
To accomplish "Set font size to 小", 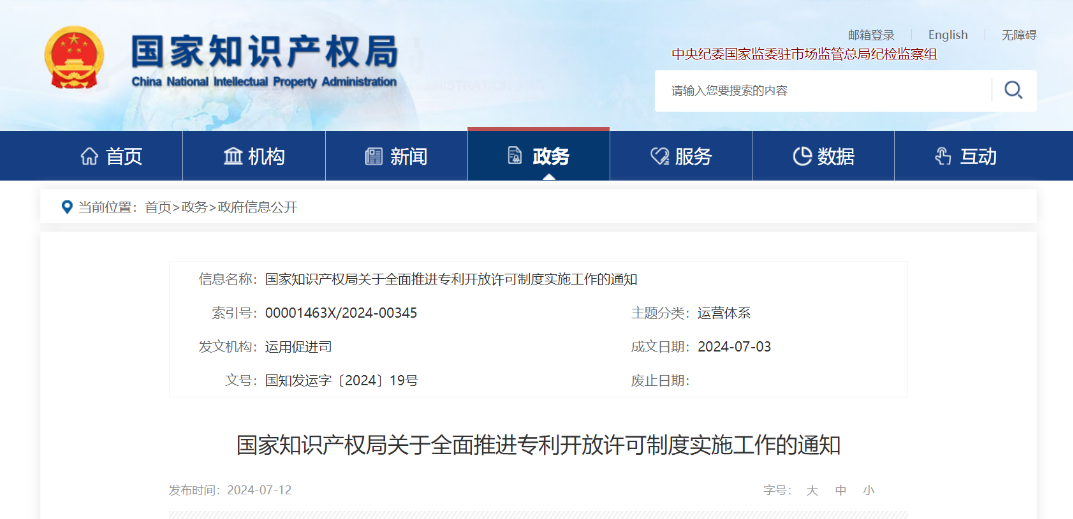I will 868,490.
